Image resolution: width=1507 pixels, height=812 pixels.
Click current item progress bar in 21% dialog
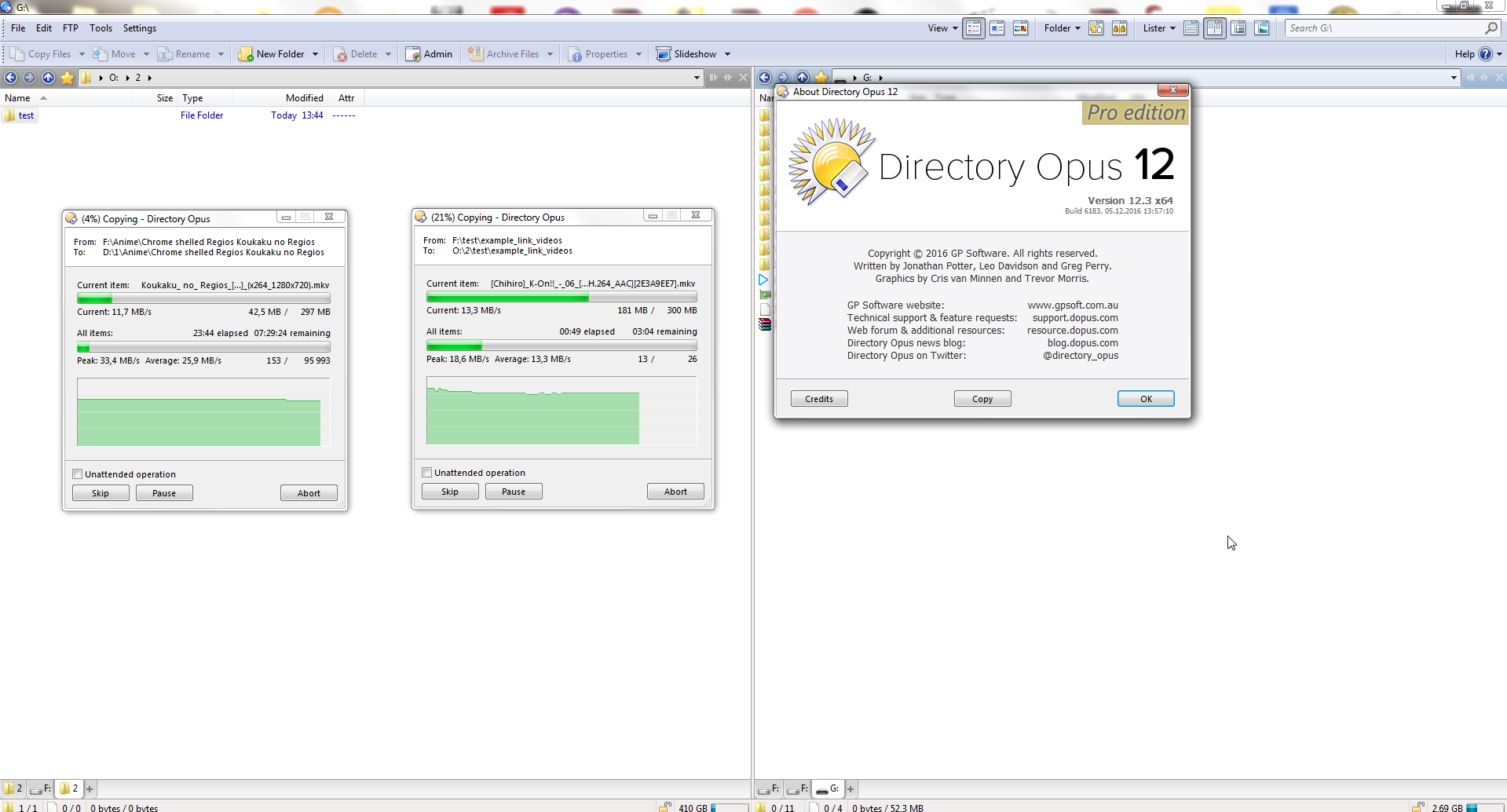[561, 298]
